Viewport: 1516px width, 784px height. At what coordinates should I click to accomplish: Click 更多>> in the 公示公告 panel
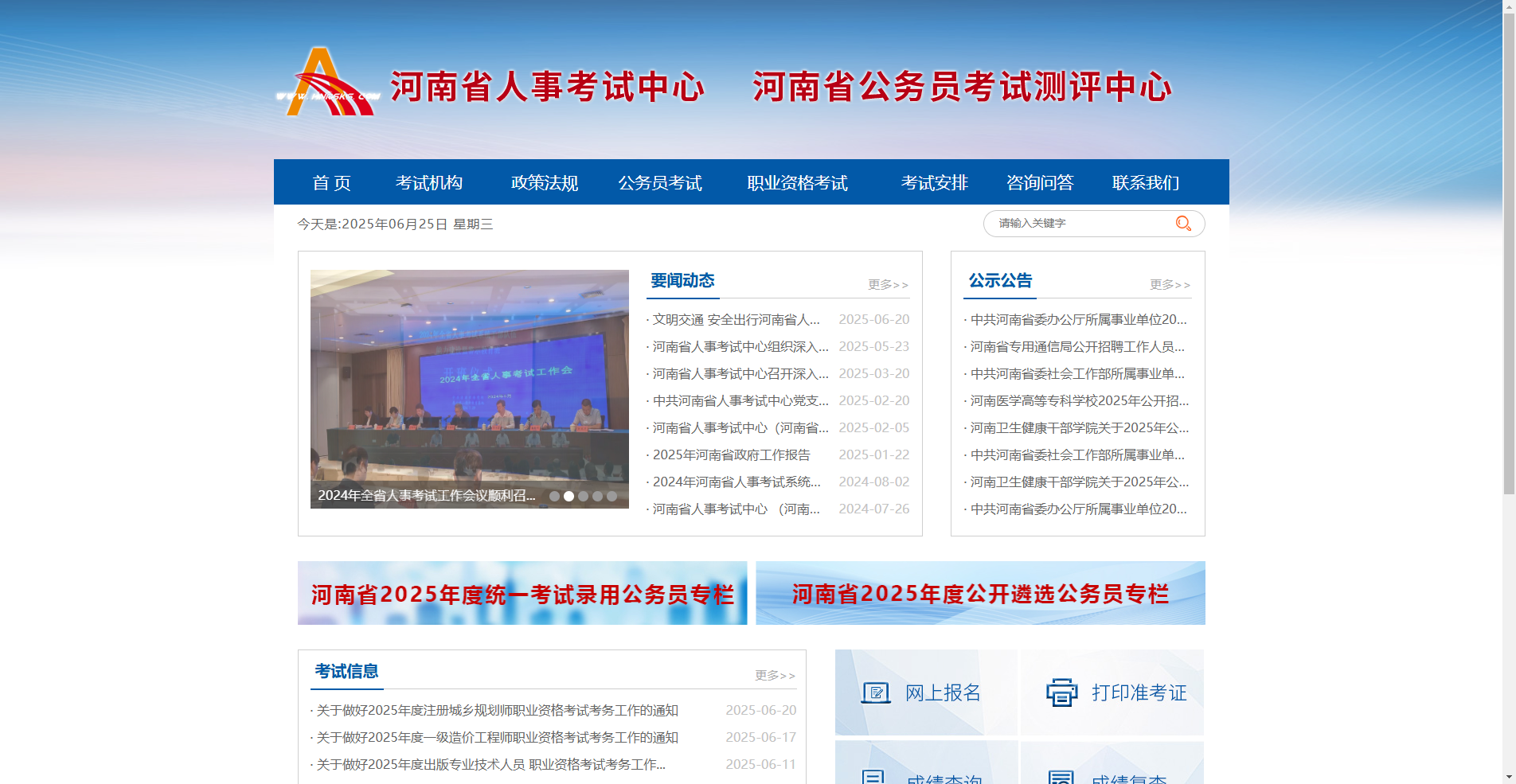click(1170, 284)
